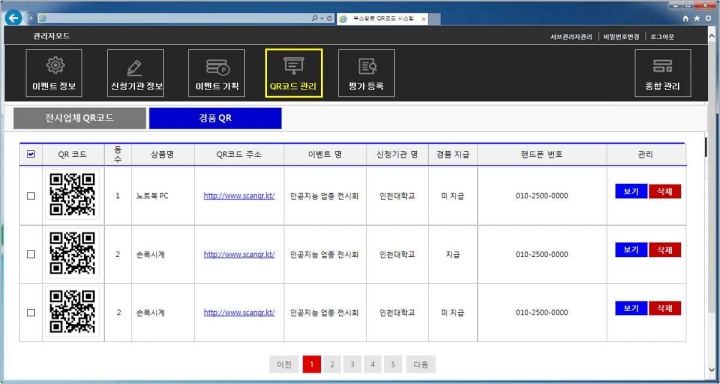
Task: Open the 이벤트 정보 gear icon menu
Action: pos(54,73)
